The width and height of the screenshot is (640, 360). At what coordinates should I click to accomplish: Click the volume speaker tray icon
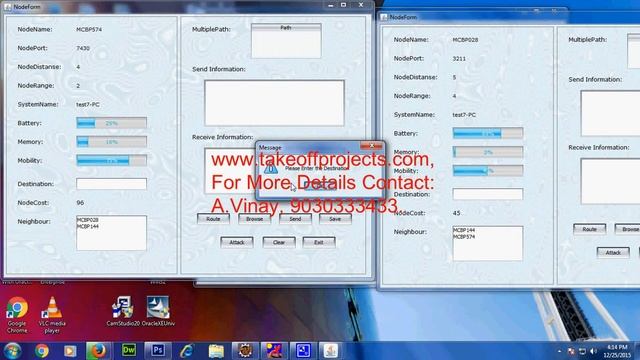(593, 351)
